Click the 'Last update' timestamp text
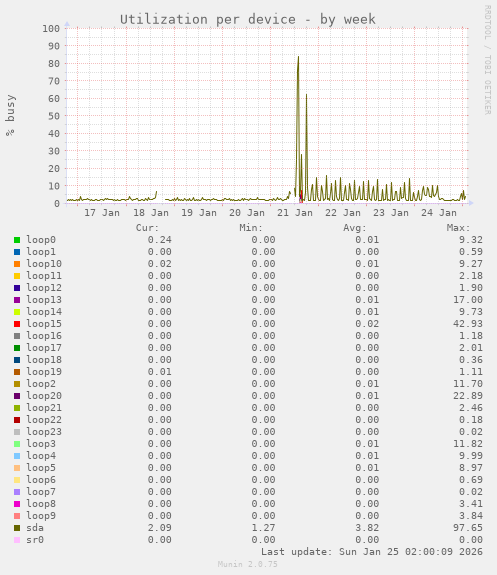Screen dimensions: 497x575 tap(372, 552)
